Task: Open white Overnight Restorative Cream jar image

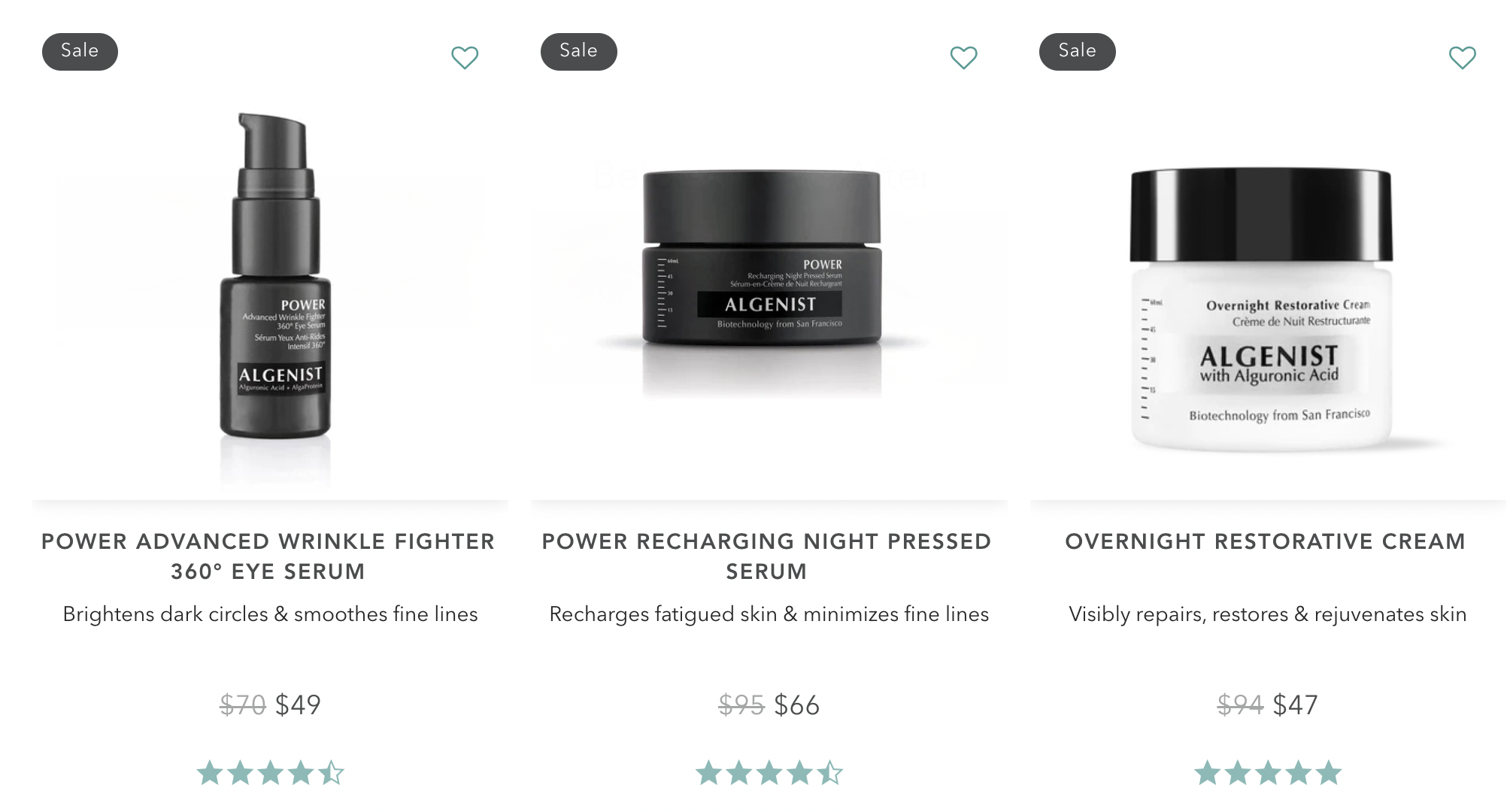Action: click(1261, 309)
